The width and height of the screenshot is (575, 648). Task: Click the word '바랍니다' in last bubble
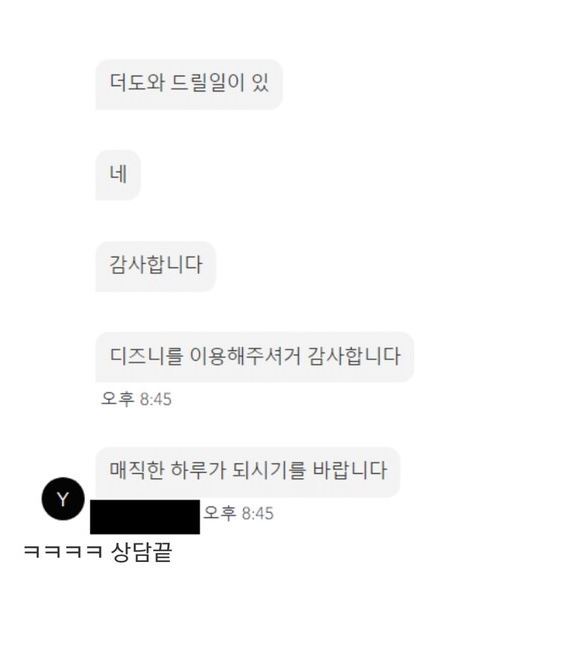click(350, 470)
